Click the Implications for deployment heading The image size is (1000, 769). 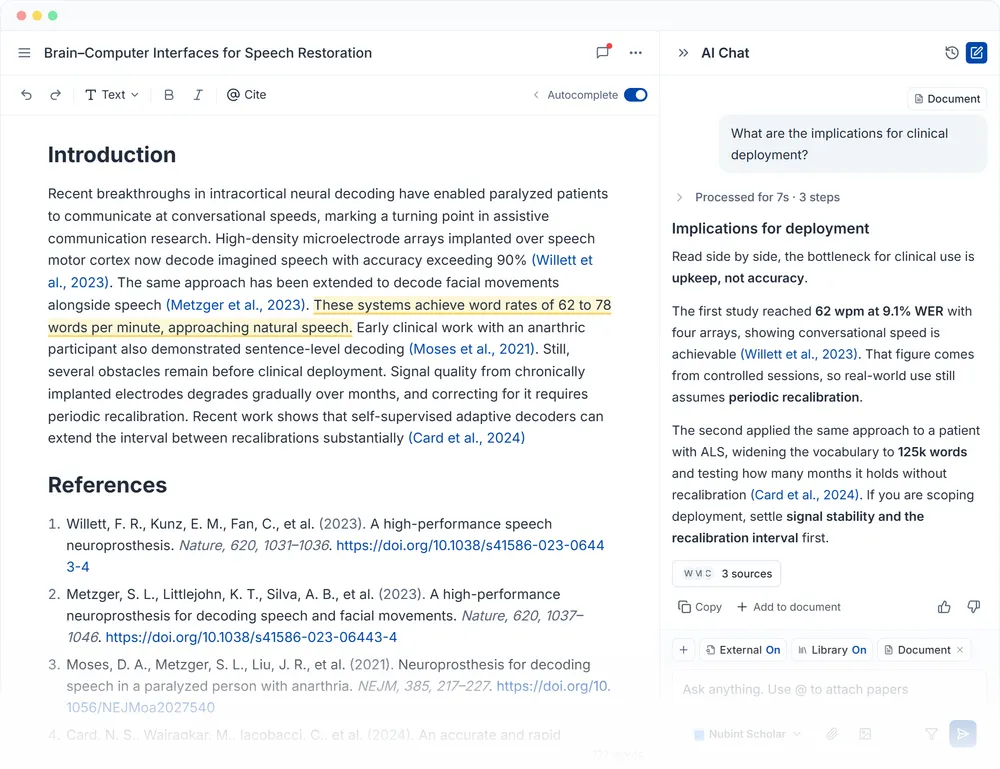[x=770, y=228]
